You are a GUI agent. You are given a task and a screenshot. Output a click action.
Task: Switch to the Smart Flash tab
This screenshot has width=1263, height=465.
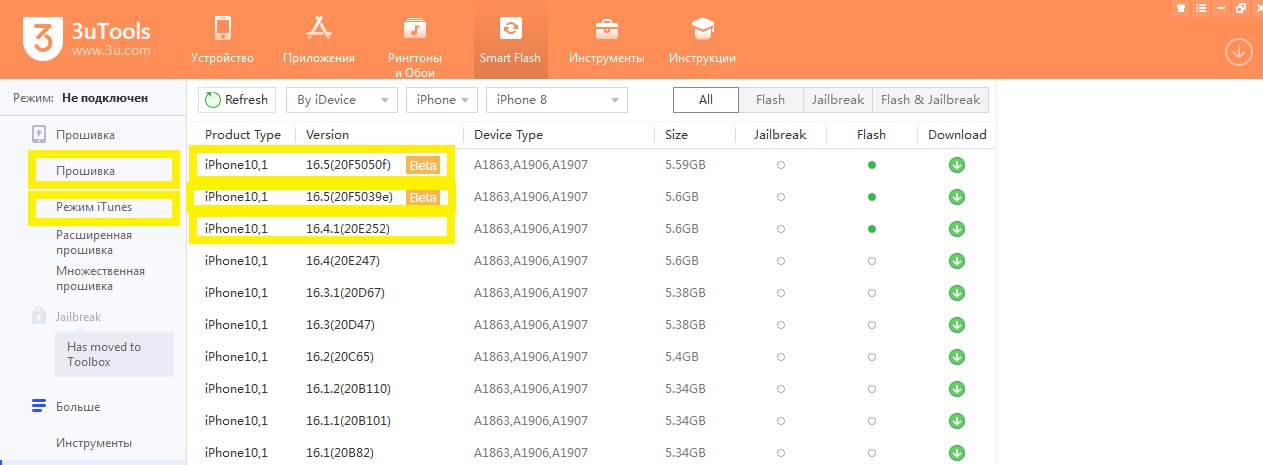(510, 41)
